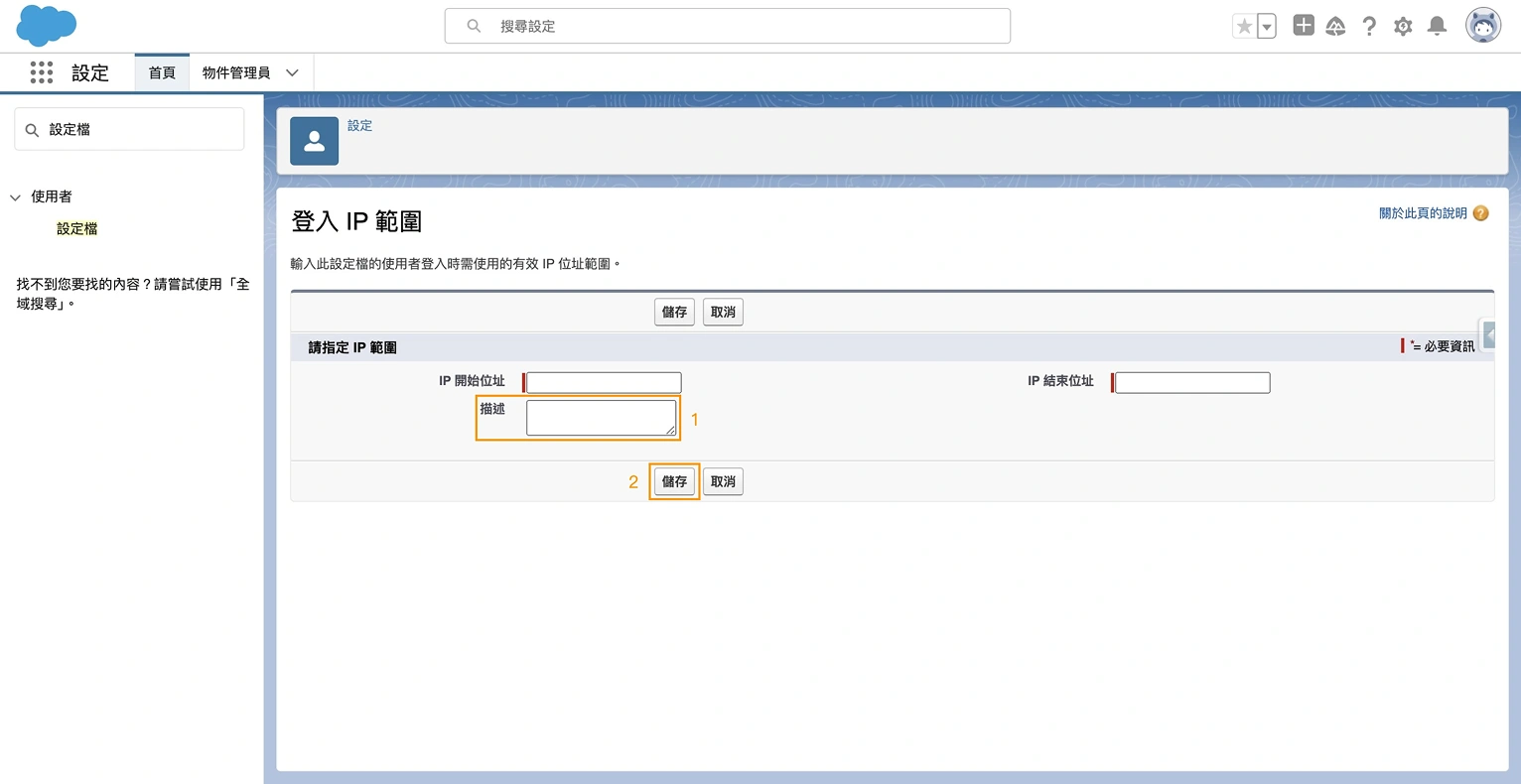Open the 物件管理員 tab dropdown chevron
Viewport: 1521px width, 784px height.
(x=292, y=72)
